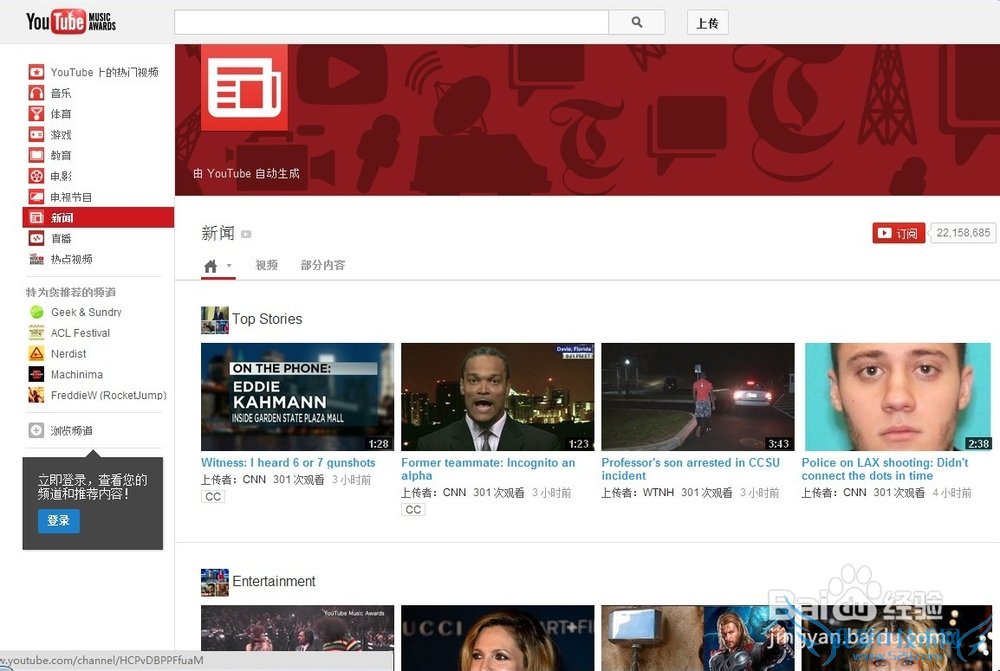Open the ACL Festival channel icon
Screen dimensions: 1000x671
(x=36, y=333)
